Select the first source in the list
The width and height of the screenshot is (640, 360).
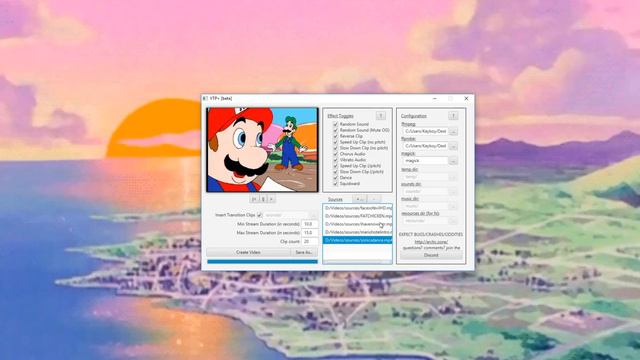tap(358, 208)
